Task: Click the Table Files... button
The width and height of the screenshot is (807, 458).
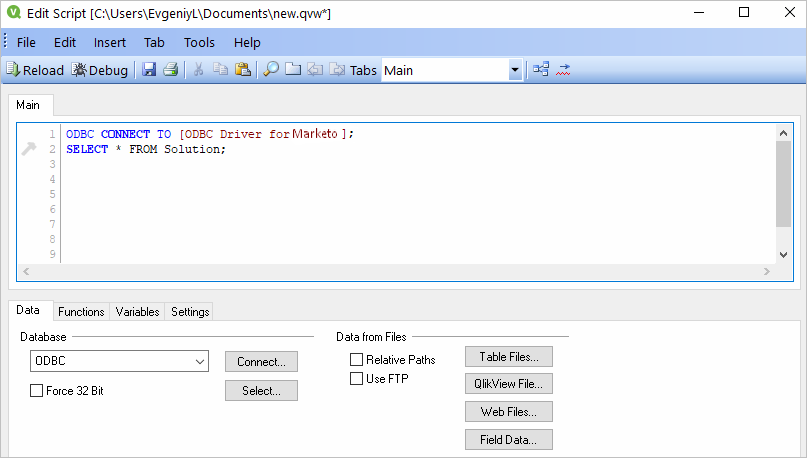Action: (x=509, y=357)
